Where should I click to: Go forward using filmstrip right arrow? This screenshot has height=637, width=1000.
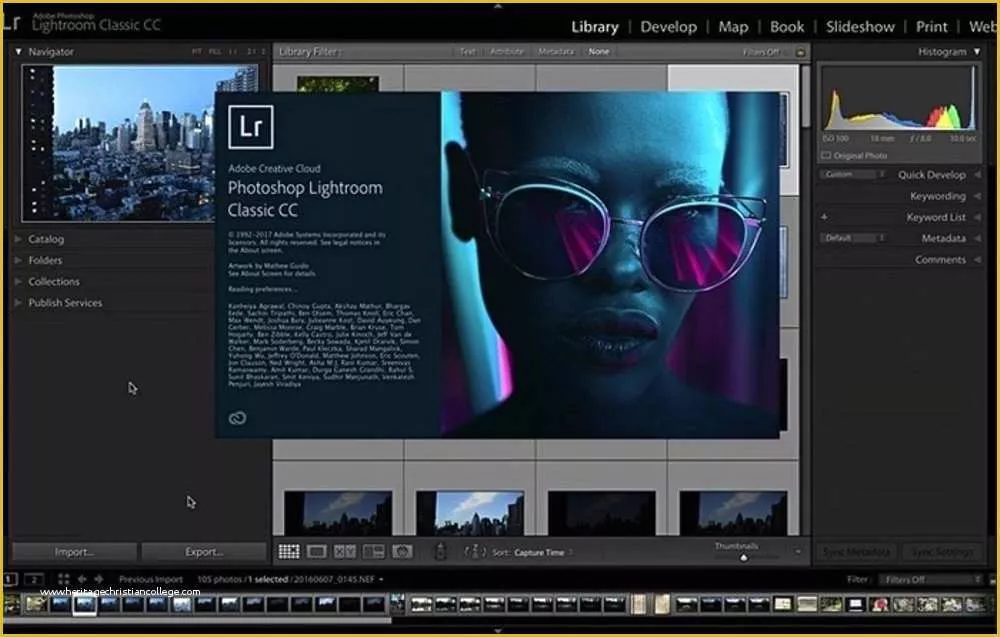coord(99,579)
